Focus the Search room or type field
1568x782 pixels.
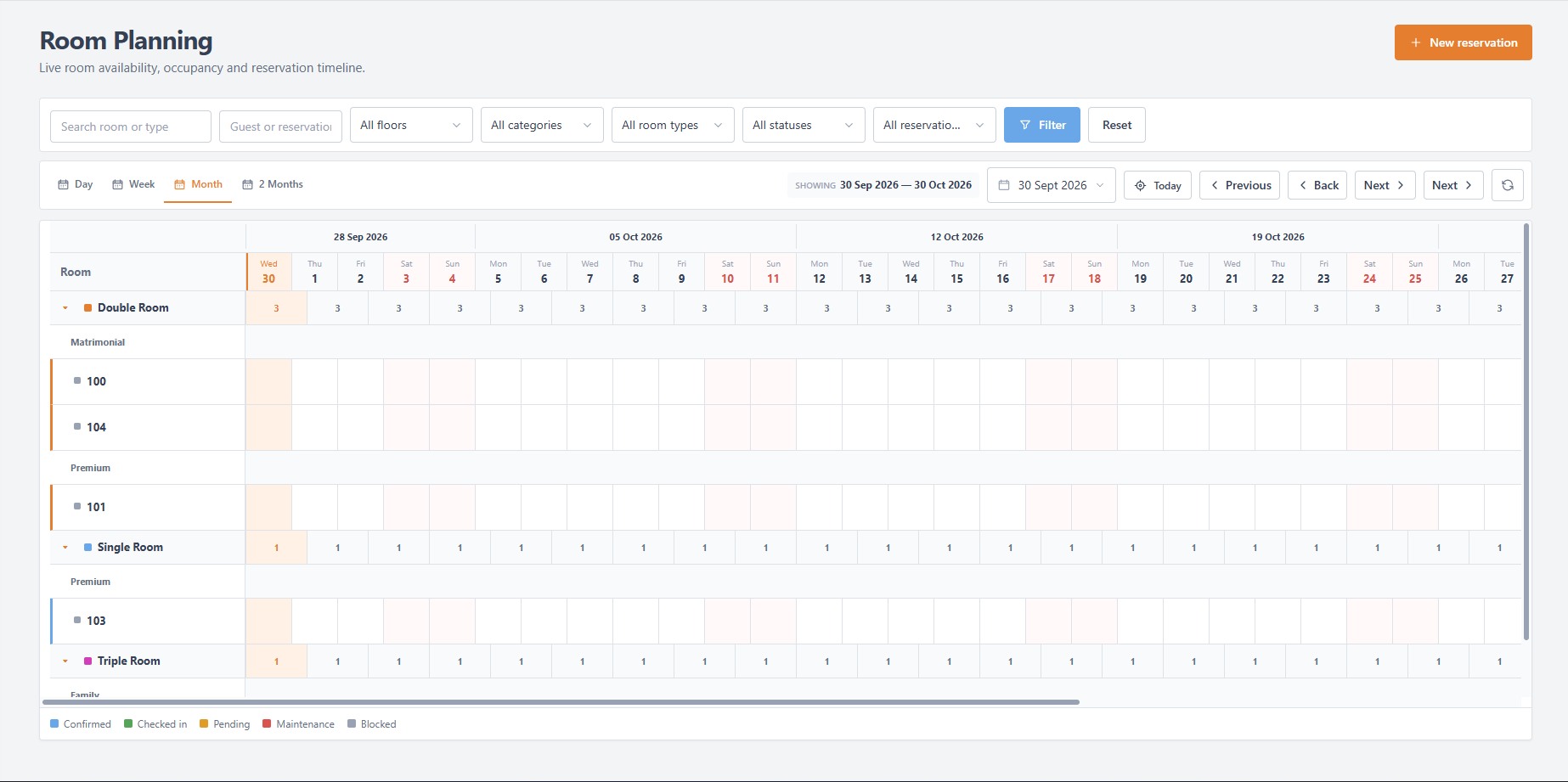[x=131, y=127]
